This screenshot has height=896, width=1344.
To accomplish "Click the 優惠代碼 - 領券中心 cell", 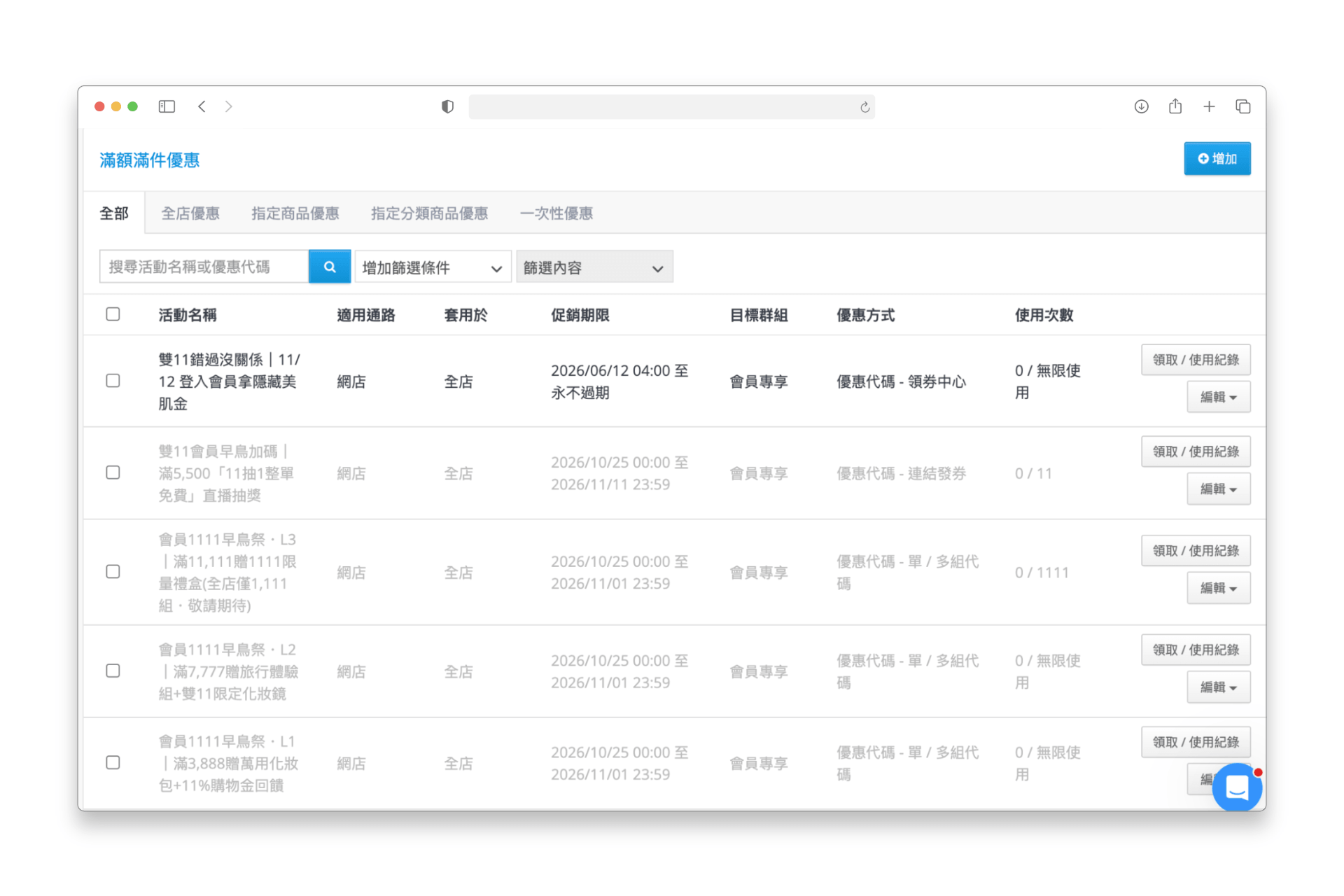I will tap(901, 381).
